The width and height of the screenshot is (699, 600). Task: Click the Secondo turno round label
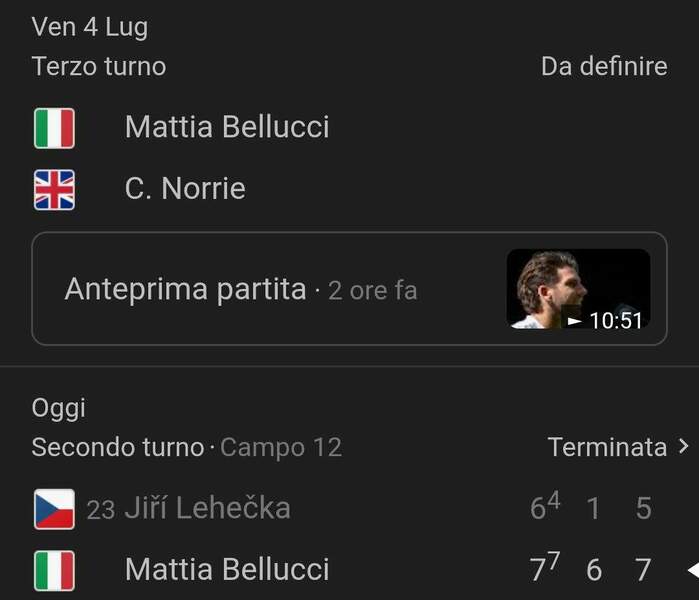point(117,447)
